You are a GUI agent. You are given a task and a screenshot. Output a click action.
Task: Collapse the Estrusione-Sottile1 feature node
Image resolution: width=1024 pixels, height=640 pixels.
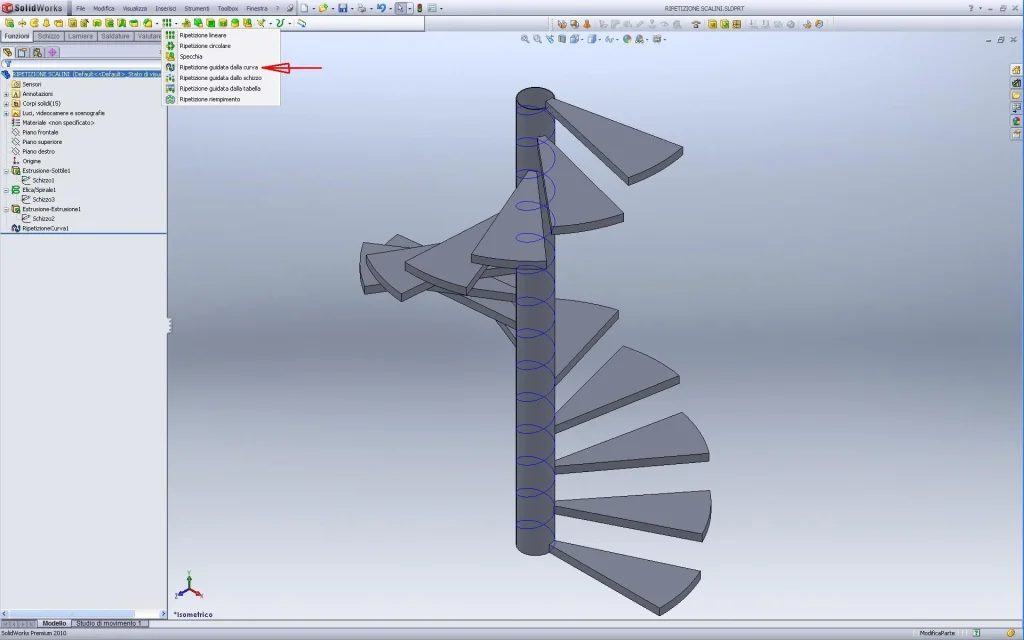point(6,171)
